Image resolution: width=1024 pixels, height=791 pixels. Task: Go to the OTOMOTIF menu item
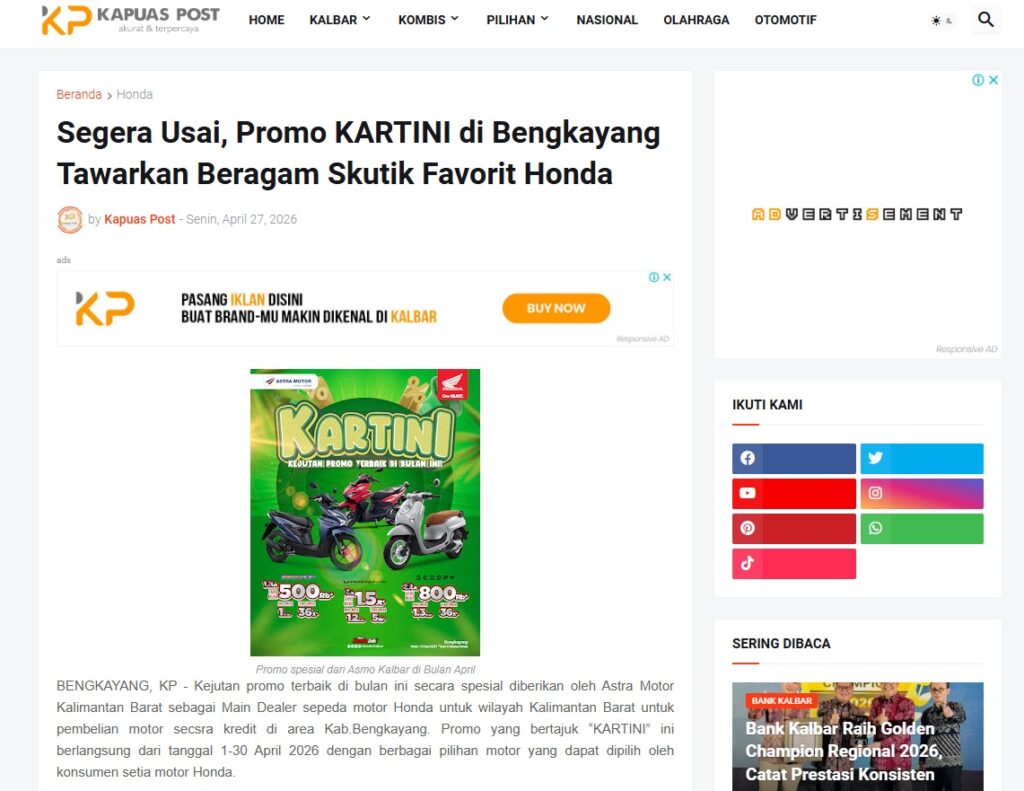pyautogui.click(x=785, y=20)
